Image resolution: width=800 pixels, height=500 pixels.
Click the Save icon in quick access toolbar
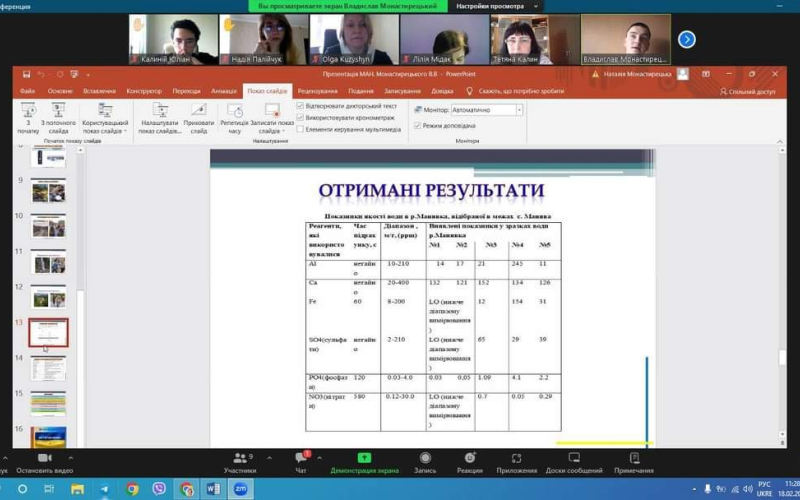(x=27, y=74)
